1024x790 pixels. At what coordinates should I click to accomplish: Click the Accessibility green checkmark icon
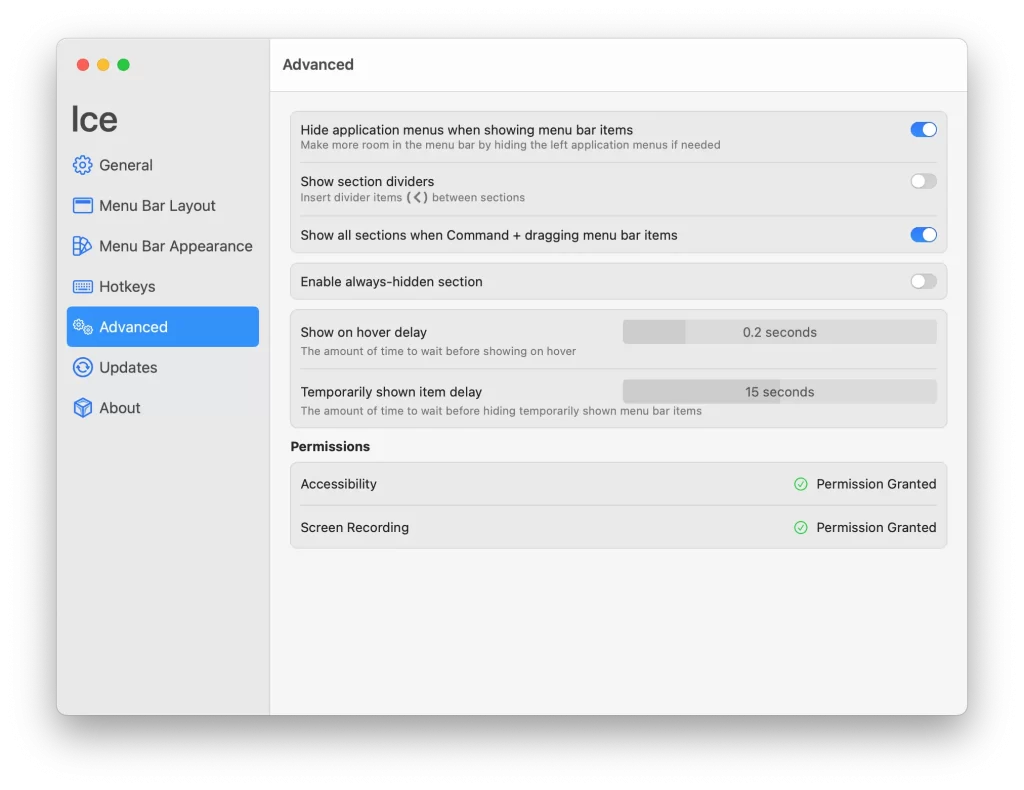tap(801, 484)
